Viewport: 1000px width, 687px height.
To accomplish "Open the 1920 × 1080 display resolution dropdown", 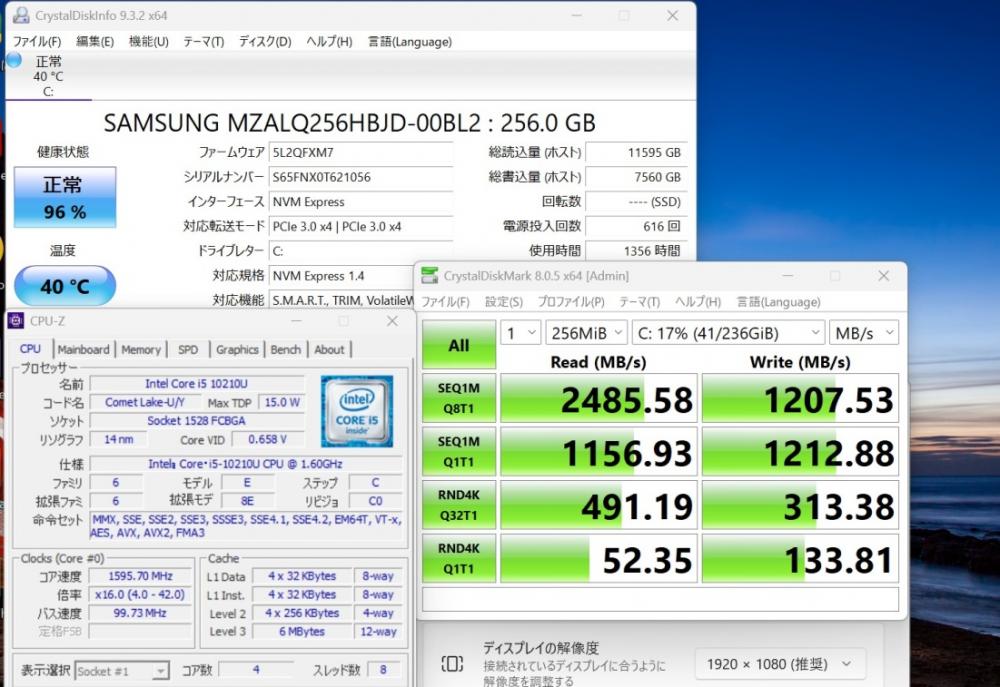I will tap(779, 664).
